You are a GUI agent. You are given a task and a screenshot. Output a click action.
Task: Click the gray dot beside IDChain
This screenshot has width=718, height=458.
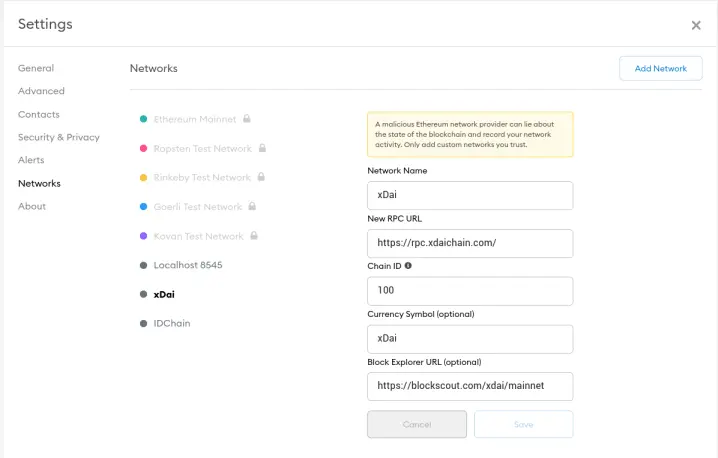click(x=143, y=323)
